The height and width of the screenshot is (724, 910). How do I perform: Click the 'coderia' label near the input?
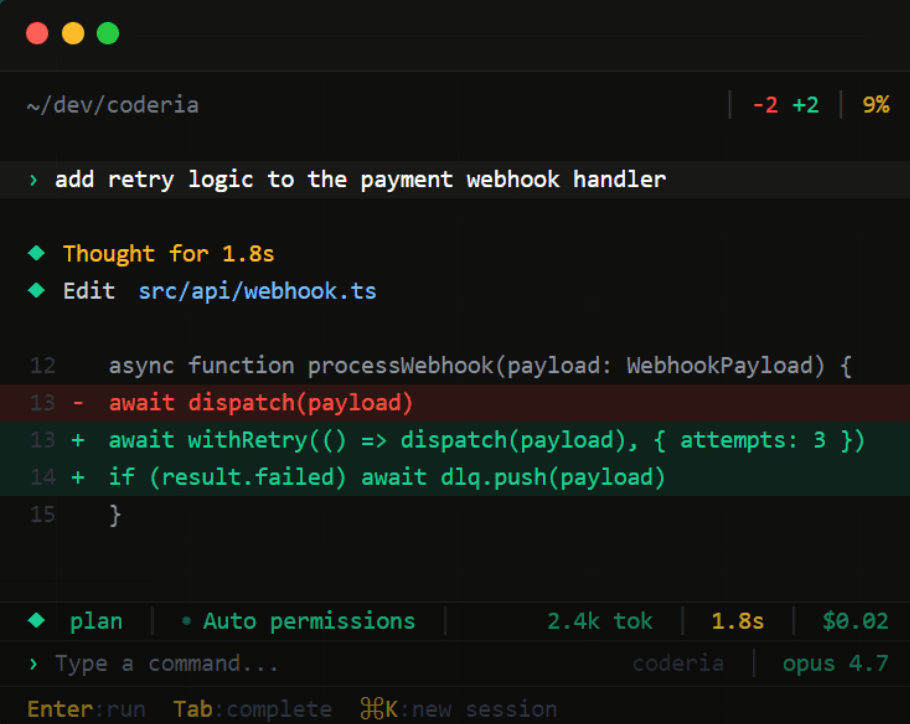[678, 663]
